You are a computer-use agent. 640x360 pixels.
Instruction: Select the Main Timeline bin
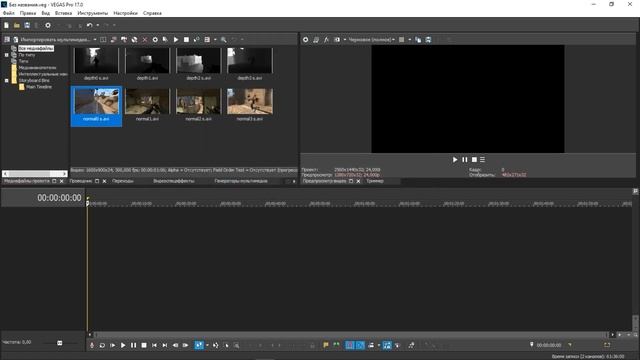click(39, 87)
